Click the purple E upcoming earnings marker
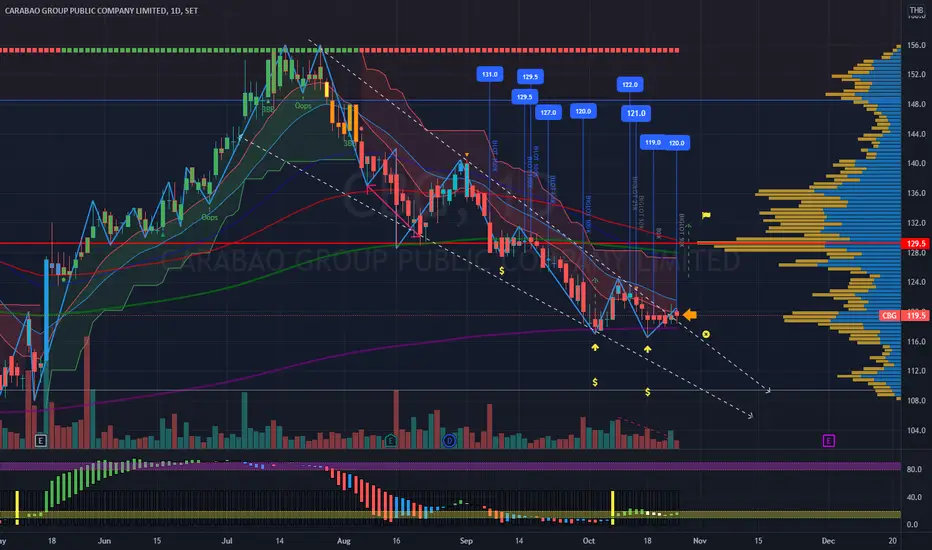 [x=829, y=441]
